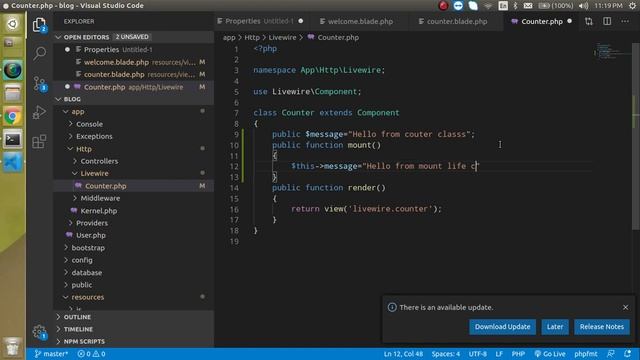Image resolution: width=640 pixels, height=360 pixels.
Task: Click the Later button
Action: (555, 327)
